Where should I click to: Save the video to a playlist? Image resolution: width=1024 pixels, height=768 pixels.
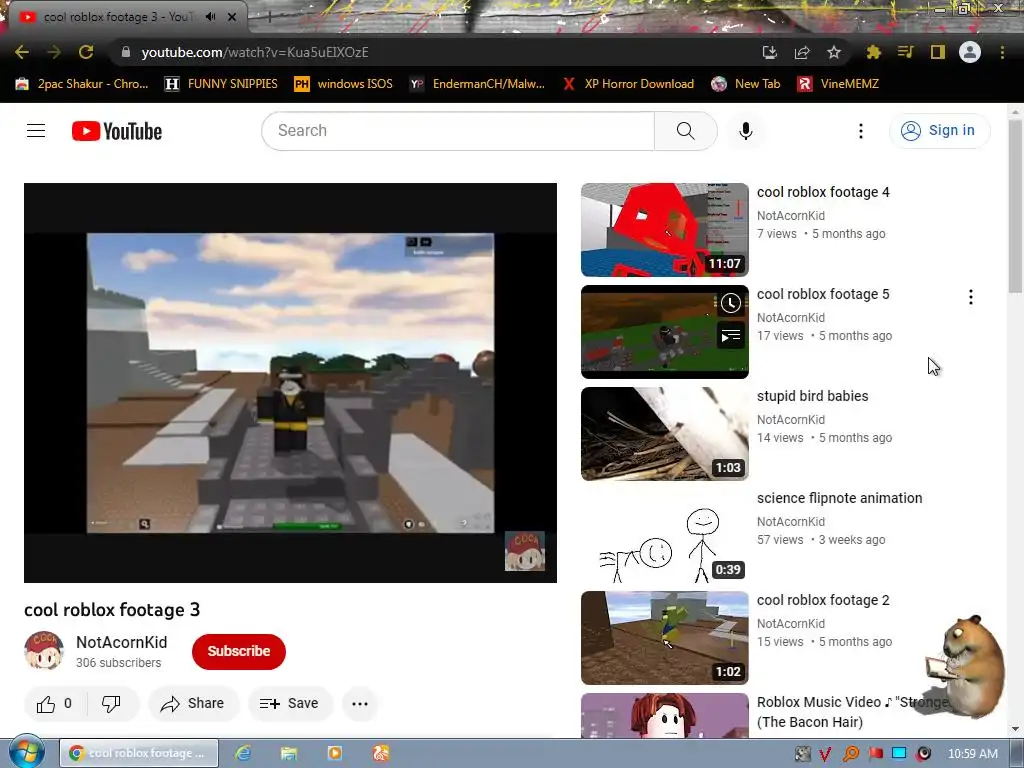(x=290, y=703)
